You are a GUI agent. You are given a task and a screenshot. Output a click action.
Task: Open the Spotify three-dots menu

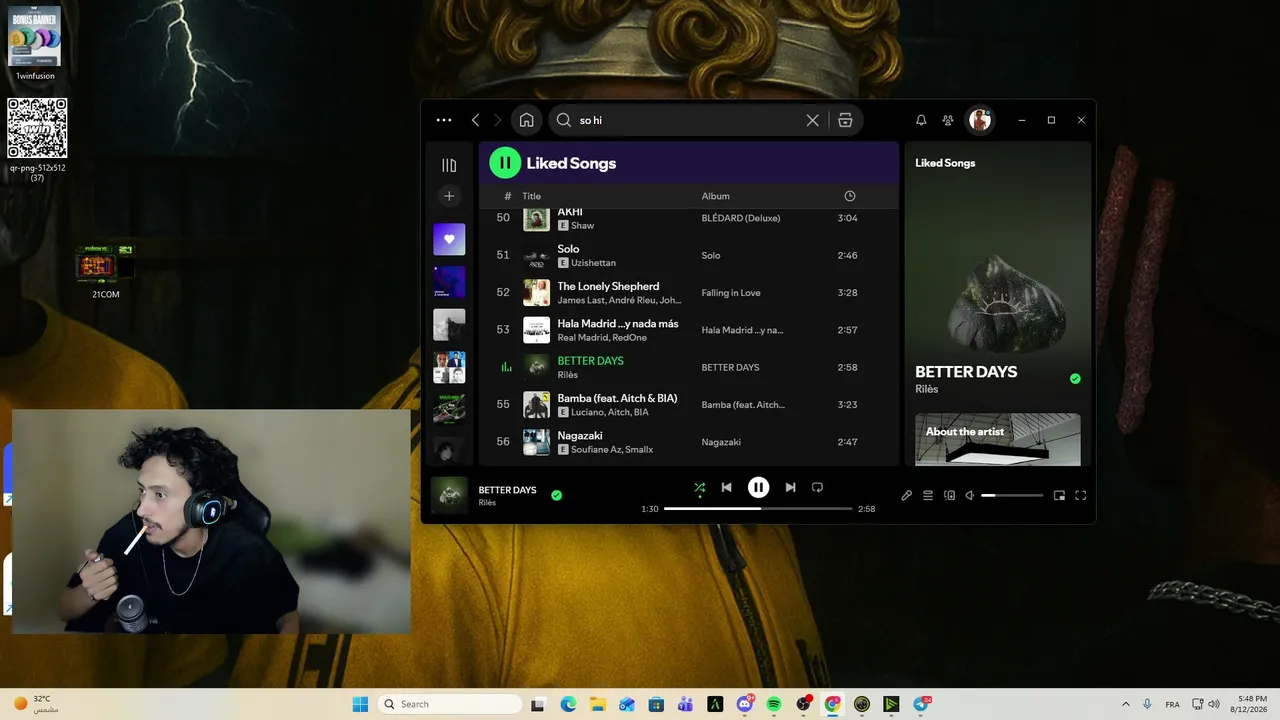click(444, 120)
